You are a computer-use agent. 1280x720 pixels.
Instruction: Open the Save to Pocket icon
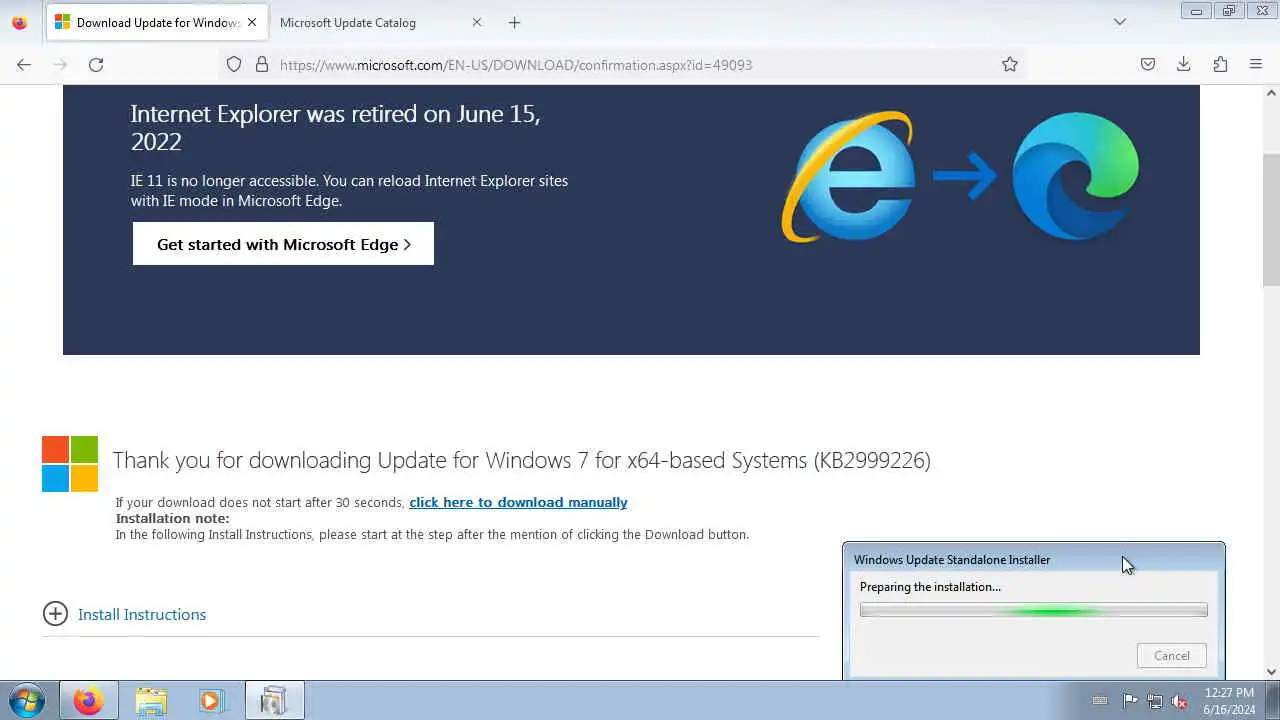point(1148,64)
